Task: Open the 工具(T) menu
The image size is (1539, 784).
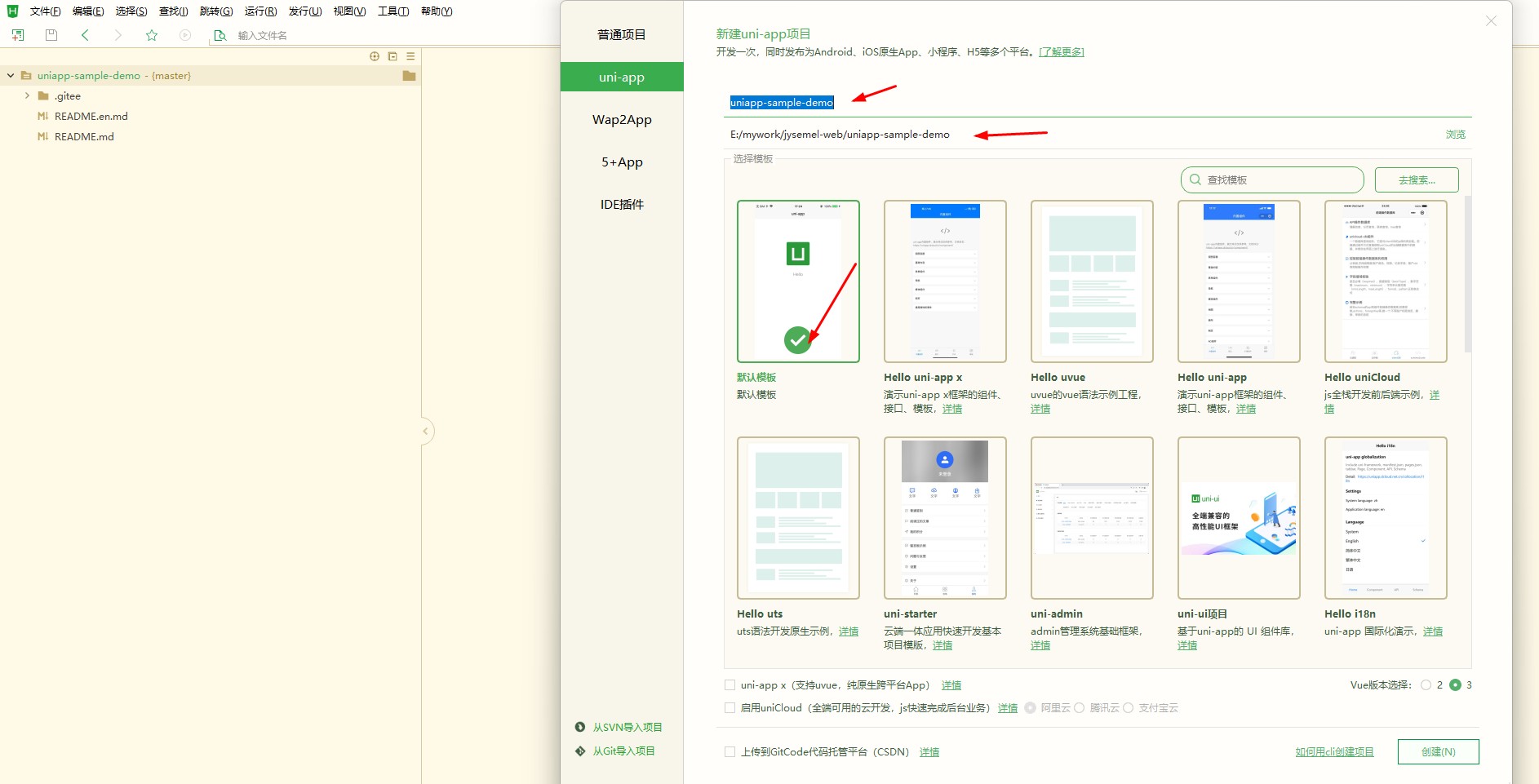Action: [393, 11]
